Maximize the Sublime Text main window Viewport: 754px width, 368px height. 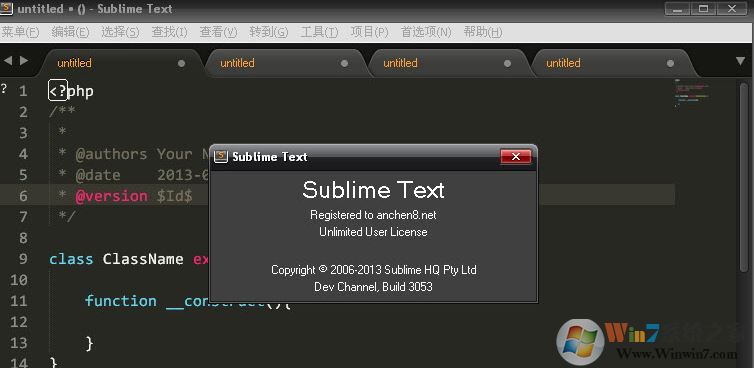point(704,8)
